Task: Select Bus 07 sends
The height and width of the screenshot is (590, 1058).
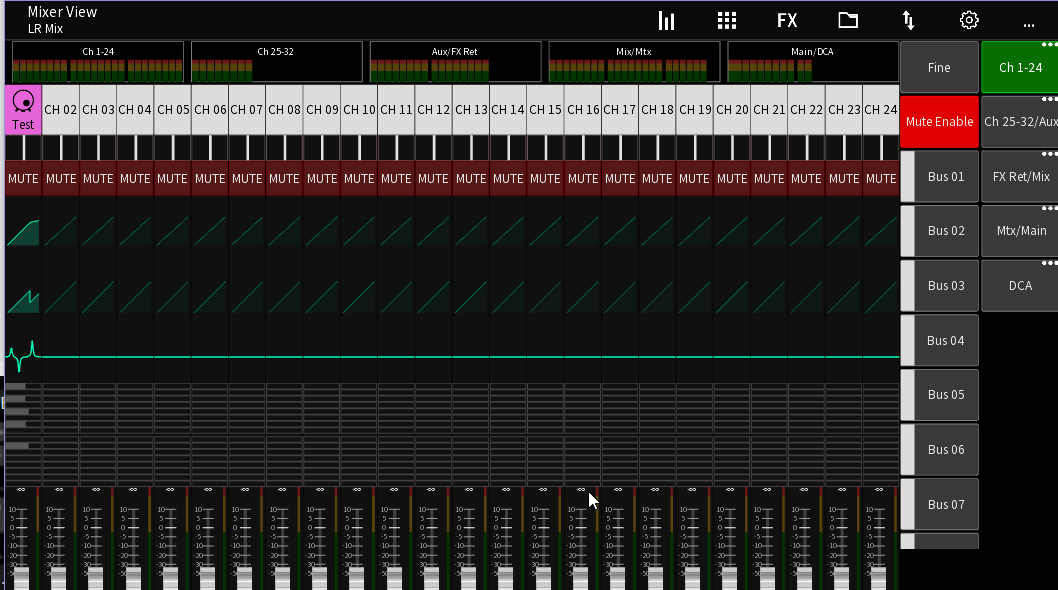Action: [x=939, y=504]
